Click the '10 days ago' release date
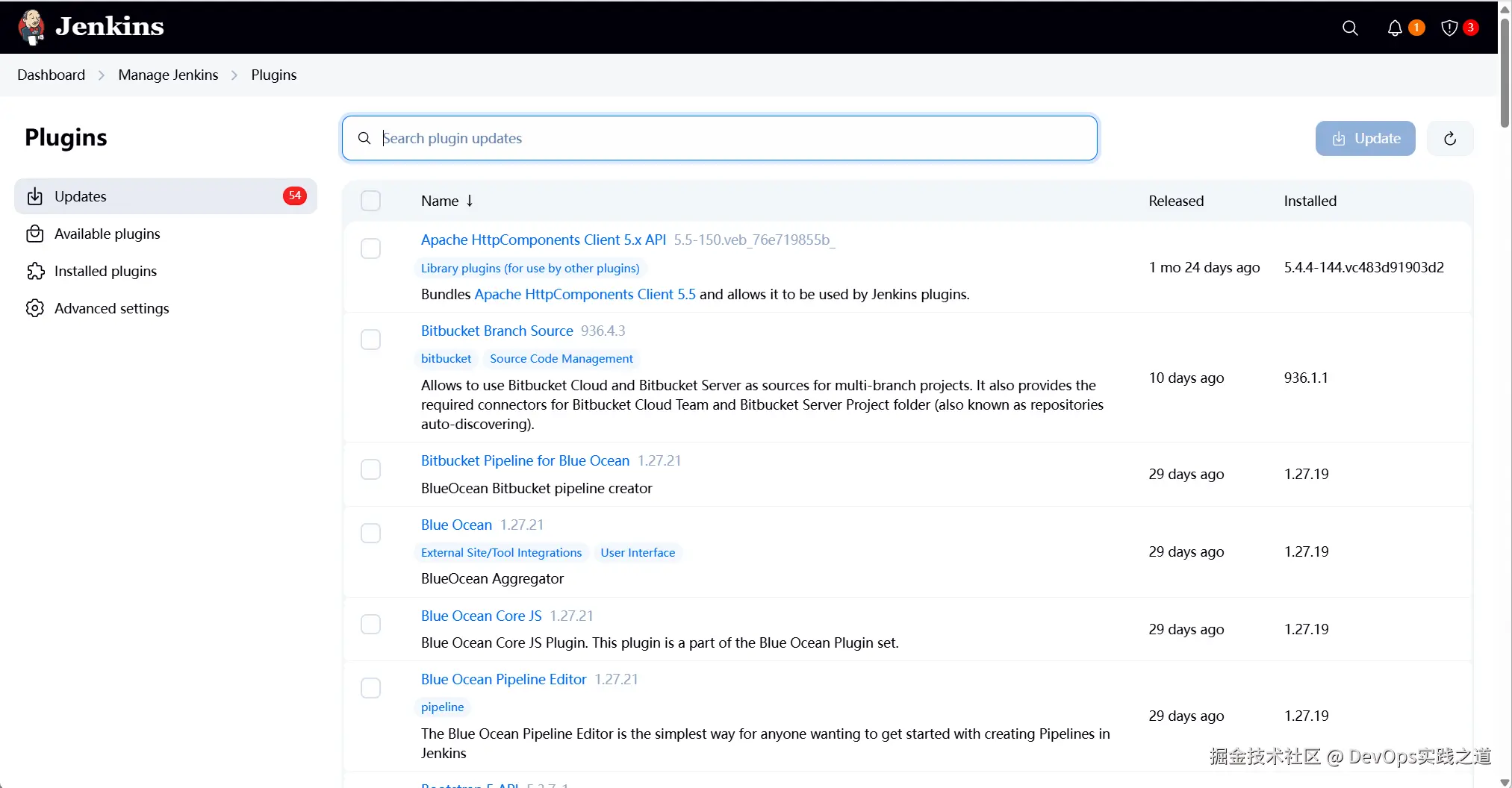Viewport: 1512px width, 788px height. (1186, 378)
